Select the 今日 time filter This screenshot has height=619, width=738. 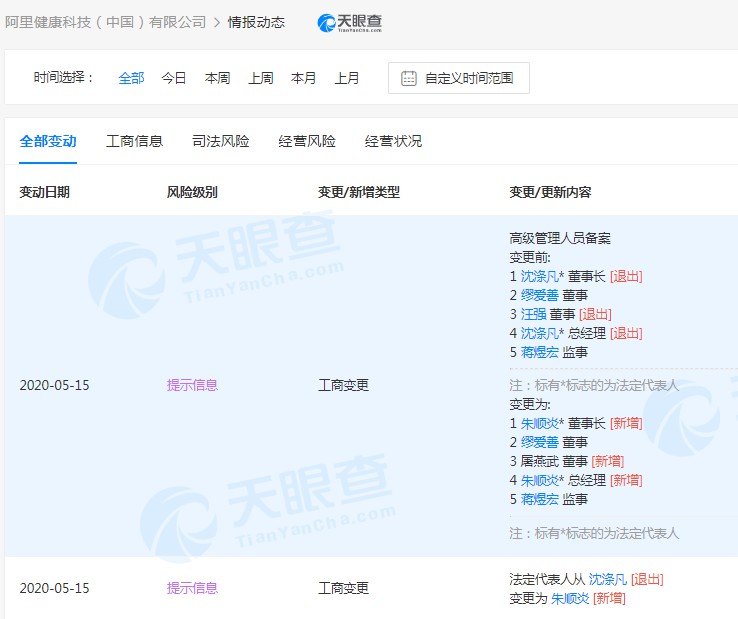pyautogui.click(x=174, y=78)
